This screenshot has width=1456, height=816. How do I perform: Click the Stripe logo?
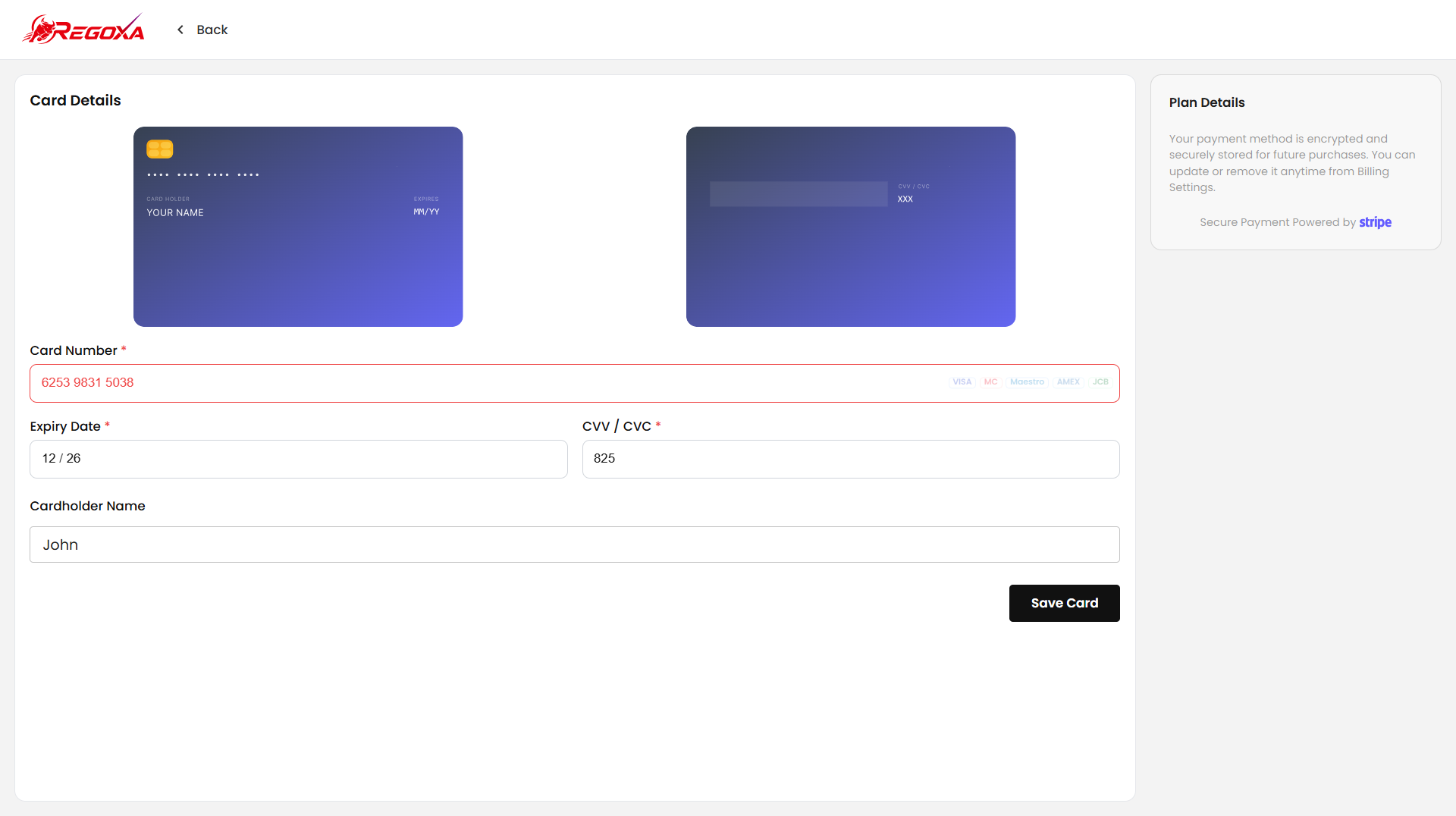point(1375,222)
